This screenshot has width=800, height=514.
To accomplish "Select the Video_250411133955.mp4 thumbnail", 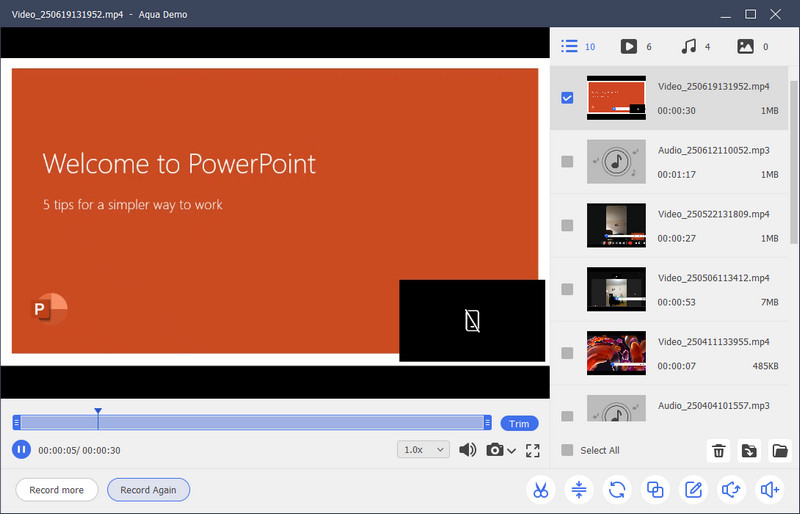I will coord(616,353).
